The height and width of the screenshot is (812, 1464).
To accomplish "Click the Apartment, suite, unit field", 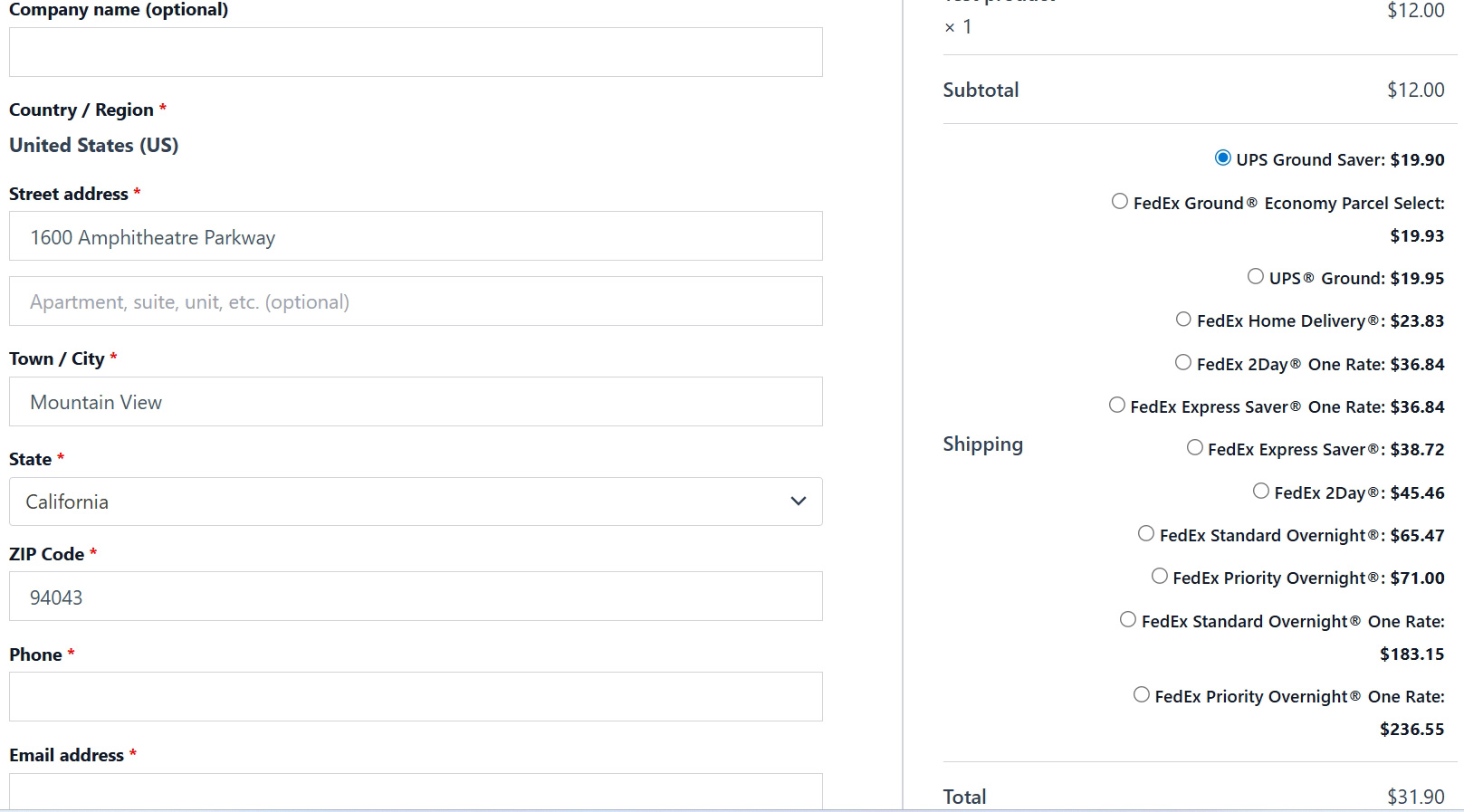I will tap(416, 301).
